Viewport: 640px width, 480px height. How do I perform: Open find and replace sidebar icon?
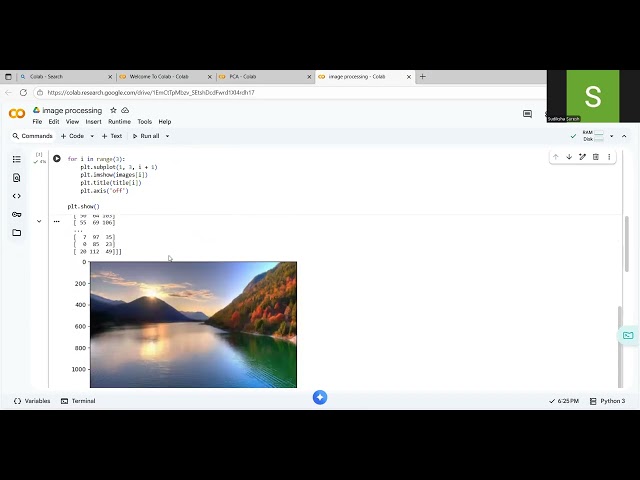pyautogui.click(x=17, y=178)
